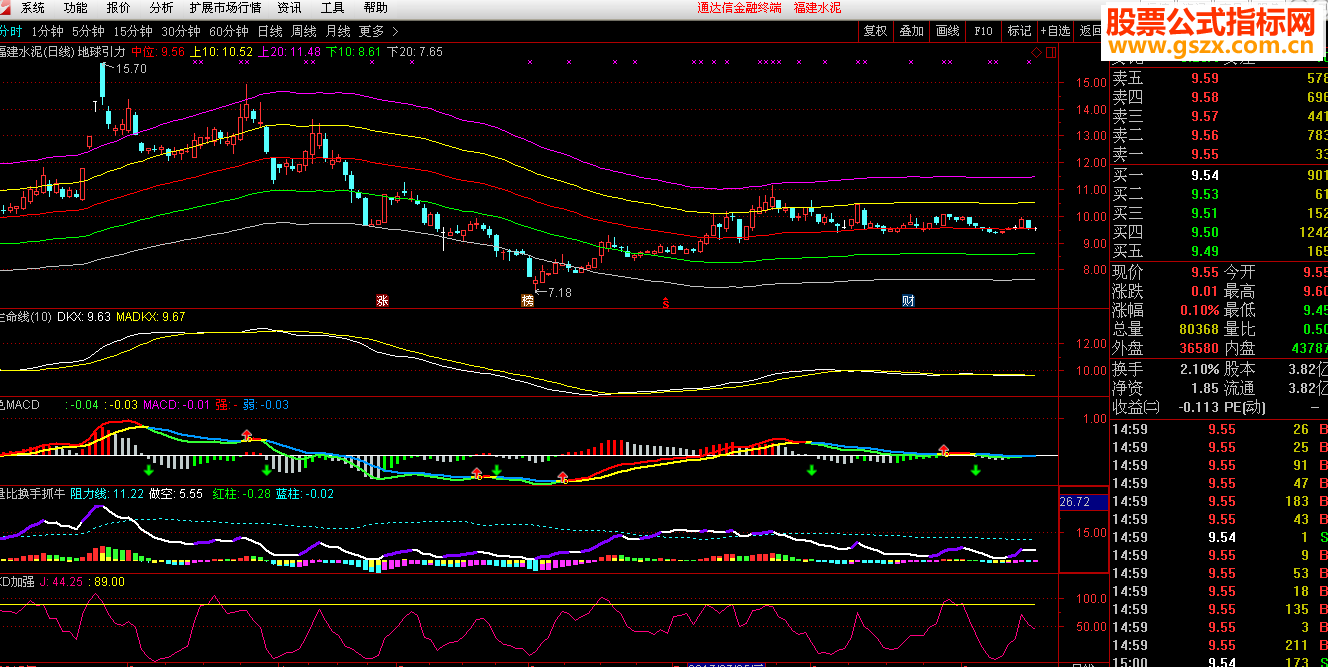Click the red diamond icon above price axis
The width and height of the screenshot is (1328, 667).
(x=1036, y=52)
